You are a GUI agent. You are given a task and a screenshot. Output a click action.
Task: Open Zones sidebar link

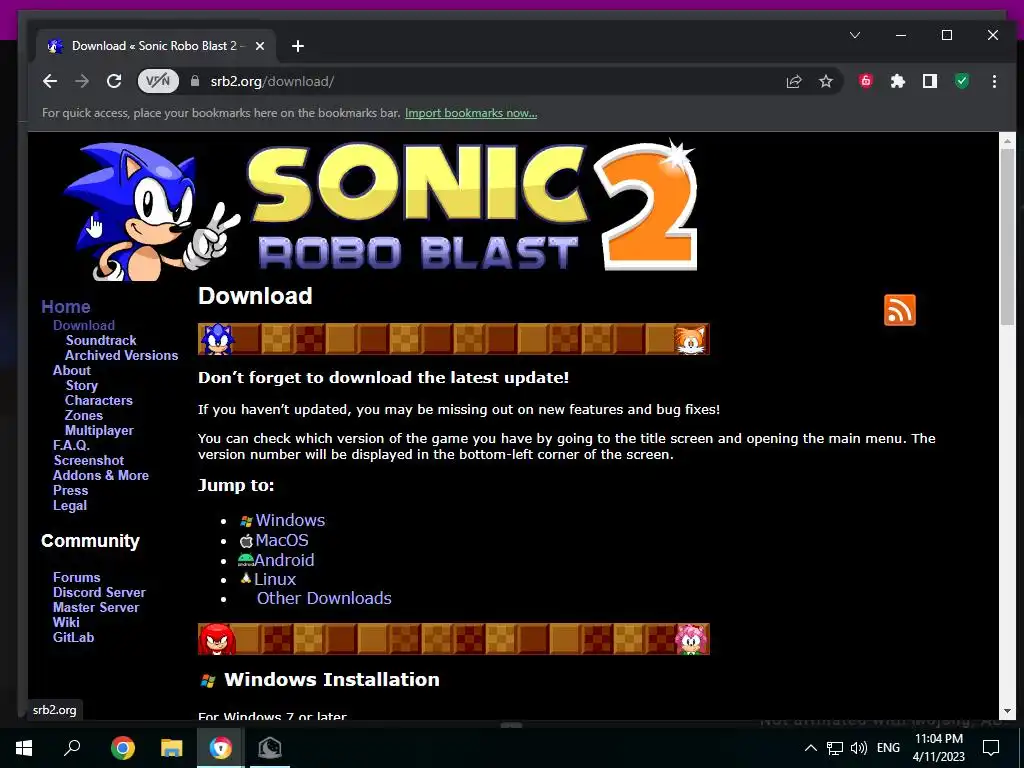coord(84,415)
